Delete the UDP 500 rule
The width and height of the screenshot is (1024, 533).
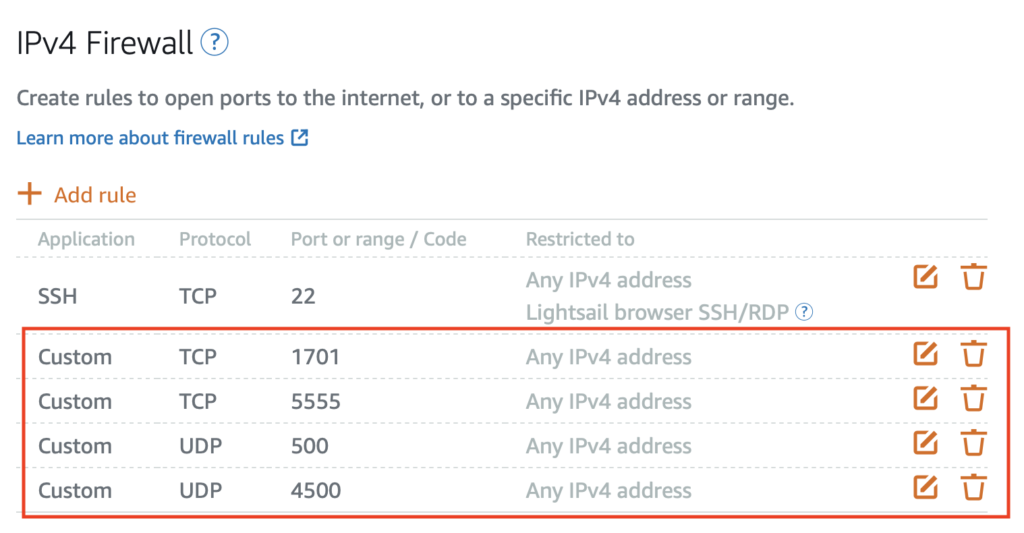click(x=974, y=443)
